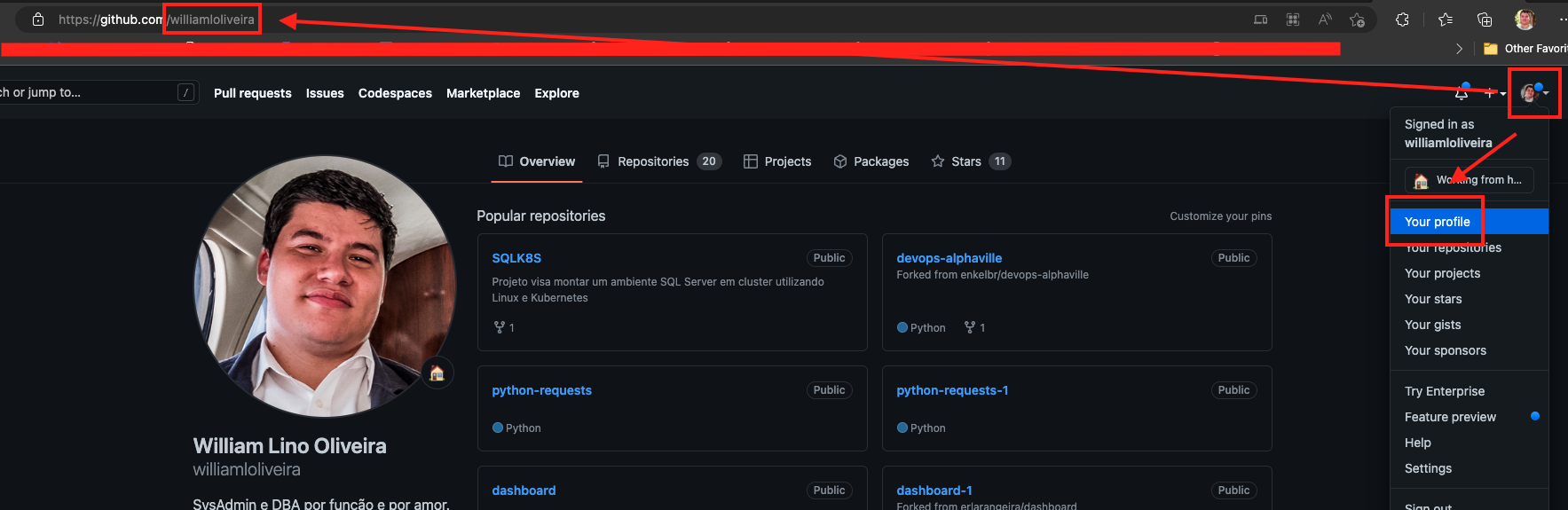Add this page to favorites via star icon
Viewport: 1568px width, 510px height.
tap(1357, 20)
